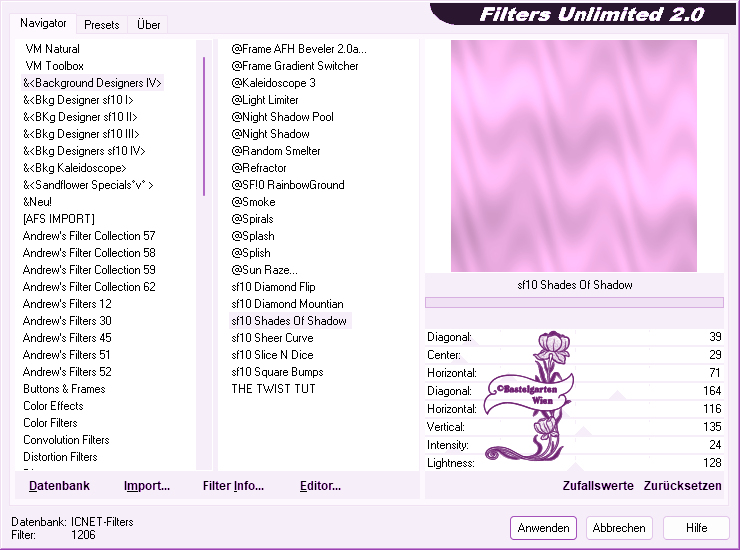
Task: Select @Random Smelter filter
Action: click(x=276, y=151)
